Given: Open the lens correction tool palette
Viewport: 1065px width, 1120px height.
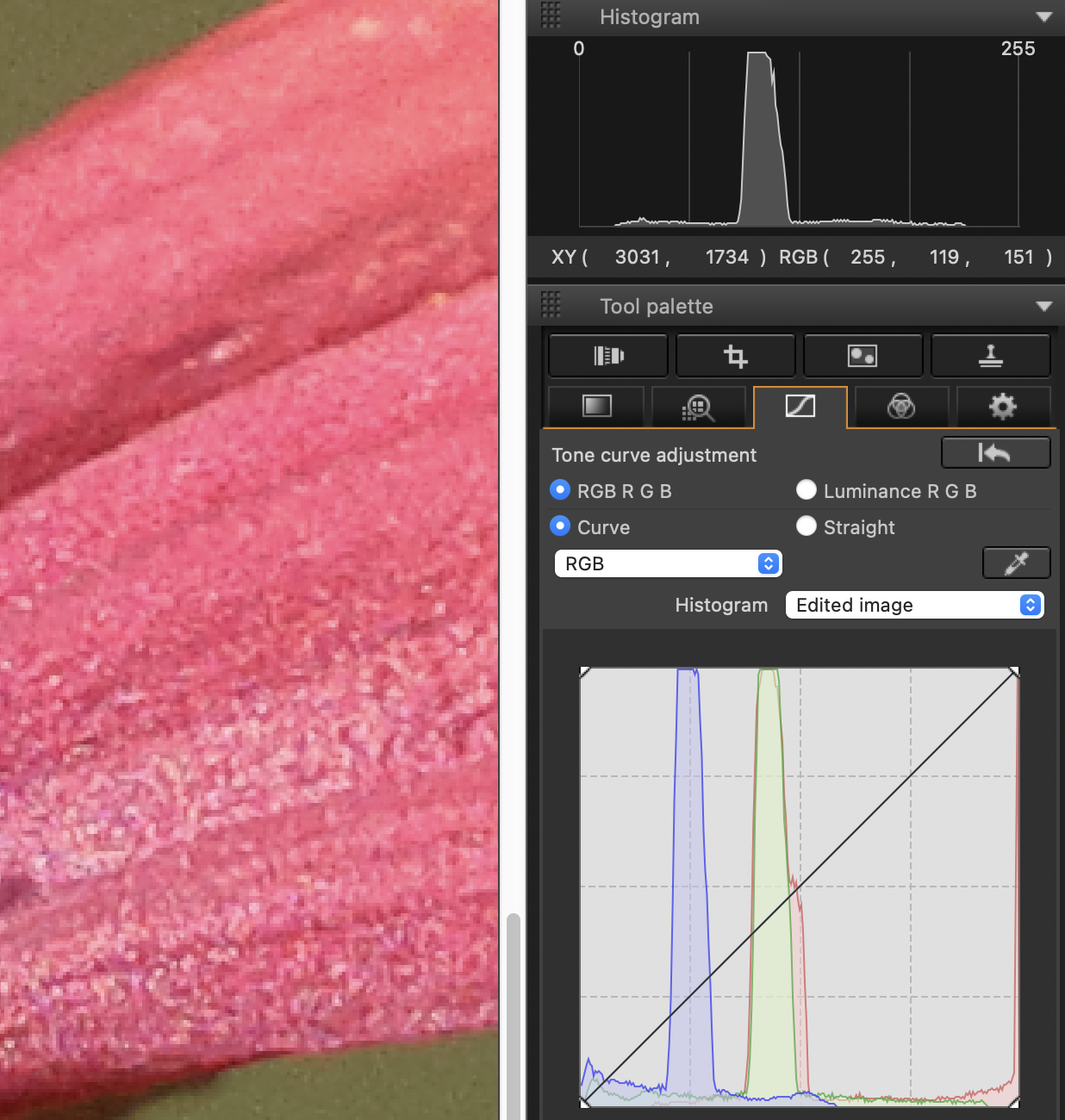Looking at the screenshot, I should 608,356.
